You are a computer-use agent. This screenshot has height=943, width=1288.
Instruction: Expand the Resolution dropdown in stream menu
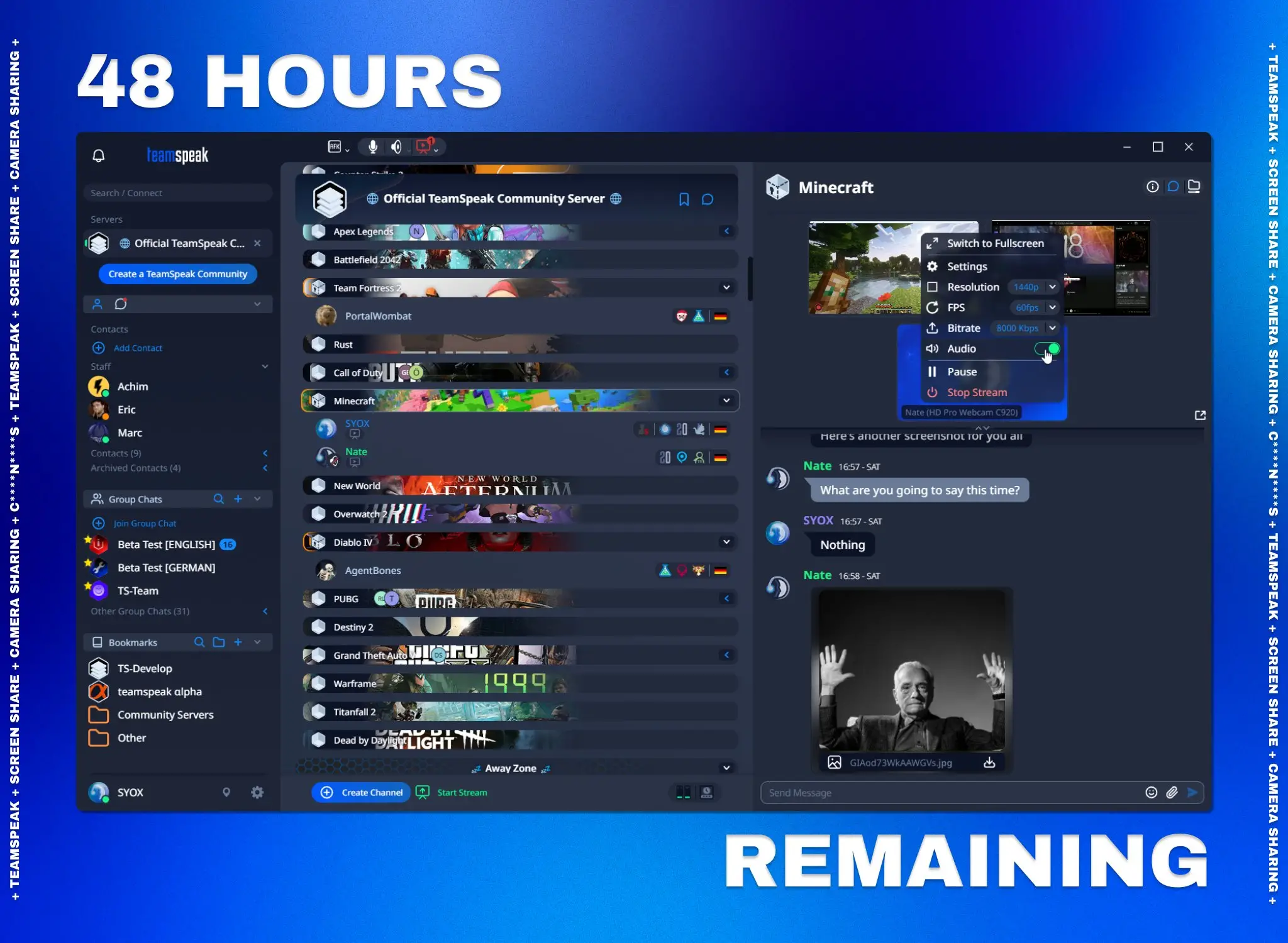[1052, 286]
